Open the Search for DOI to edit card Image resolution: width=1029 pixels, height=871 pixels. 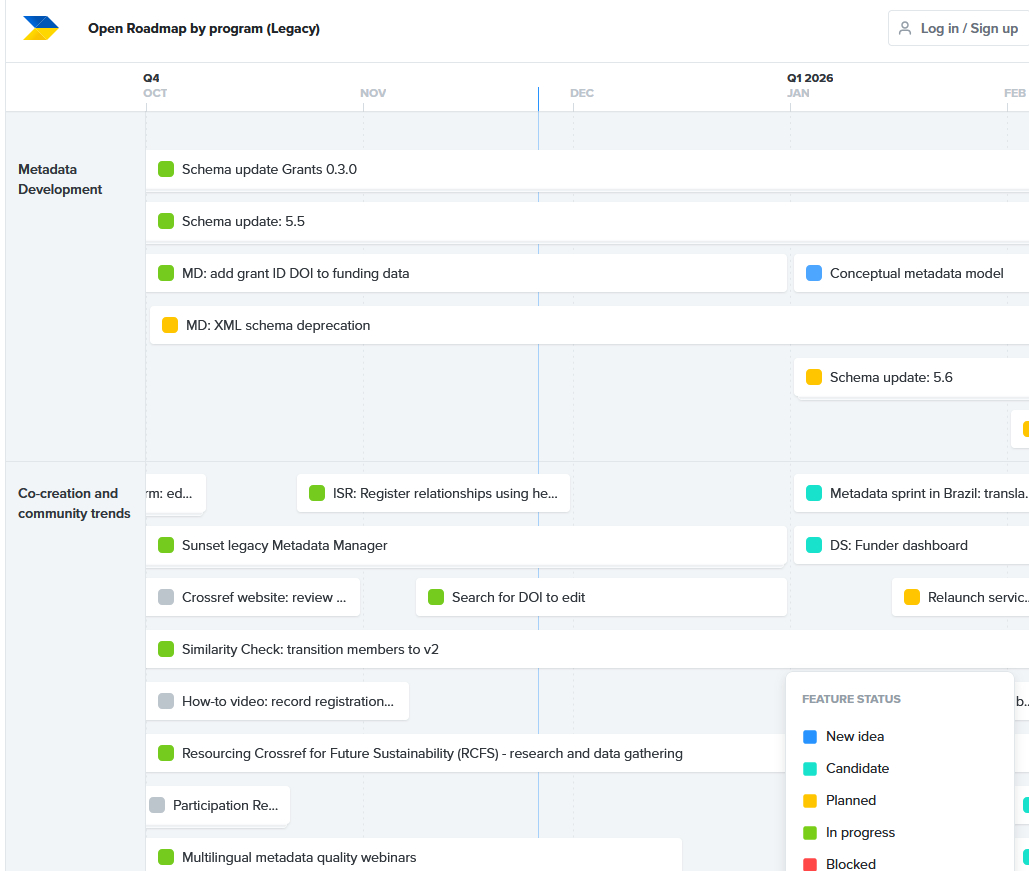tap(518, 597)
